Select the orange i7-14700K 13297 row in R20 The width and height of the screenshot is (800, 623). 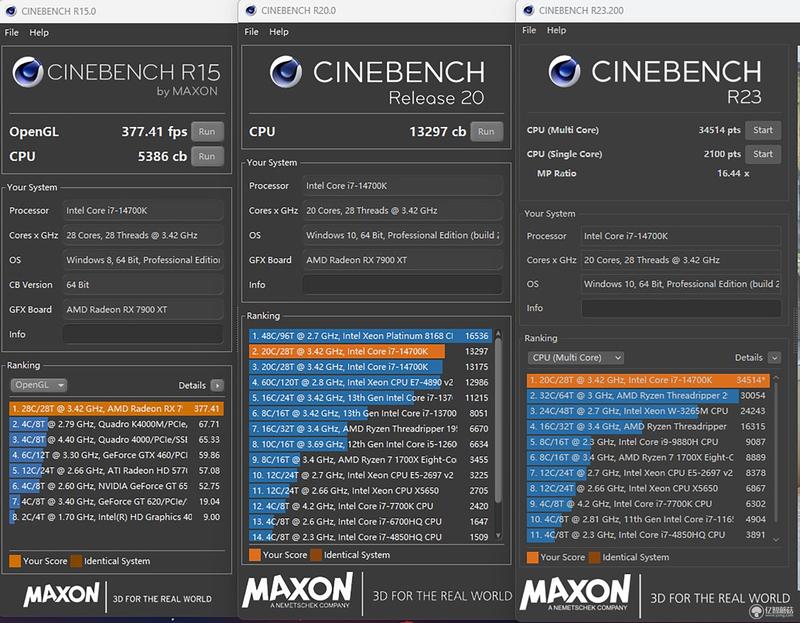[370, 352]
